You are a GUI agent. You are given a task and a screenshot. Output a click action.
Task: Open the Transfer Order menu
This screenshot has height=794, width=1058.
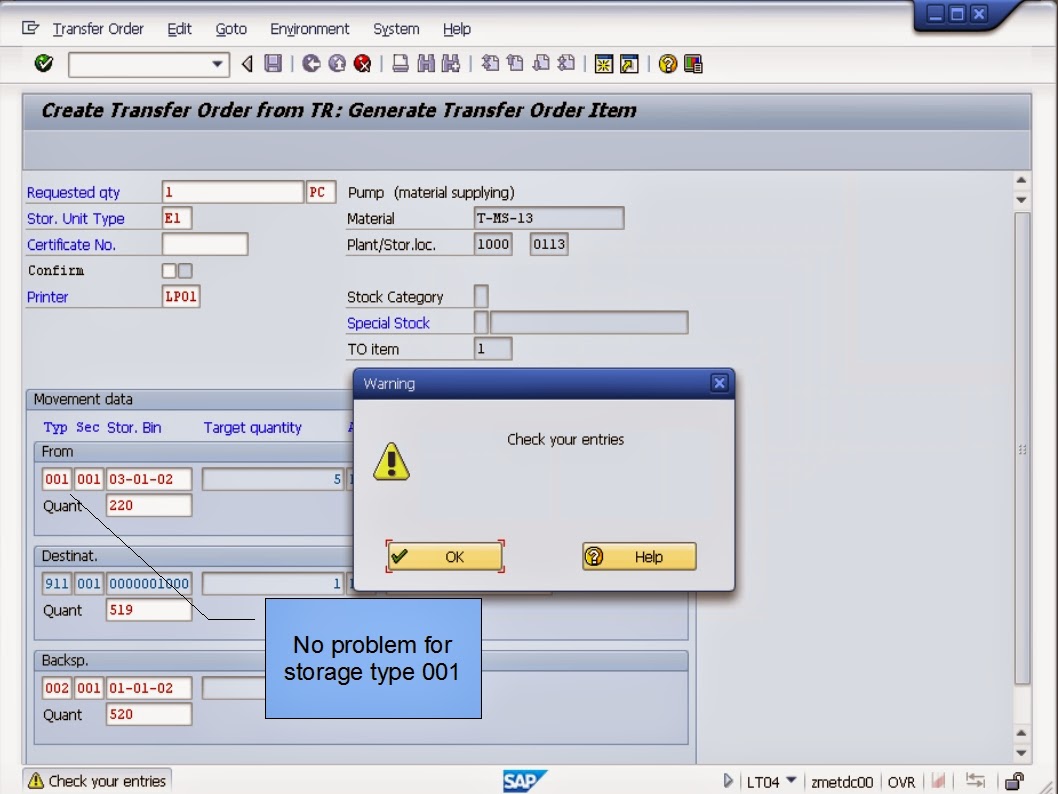(97, 29)
